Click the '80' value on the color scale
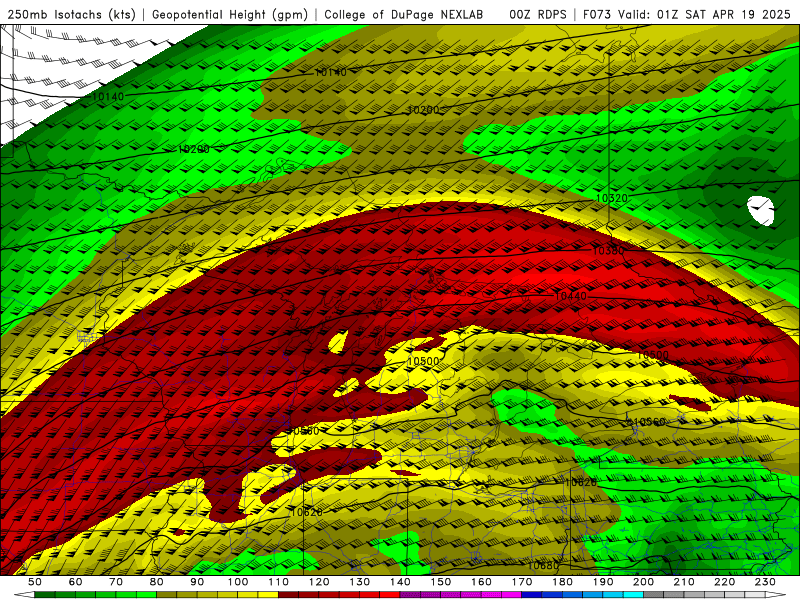The height and width of the screenshot is (600, 800). 156,582
